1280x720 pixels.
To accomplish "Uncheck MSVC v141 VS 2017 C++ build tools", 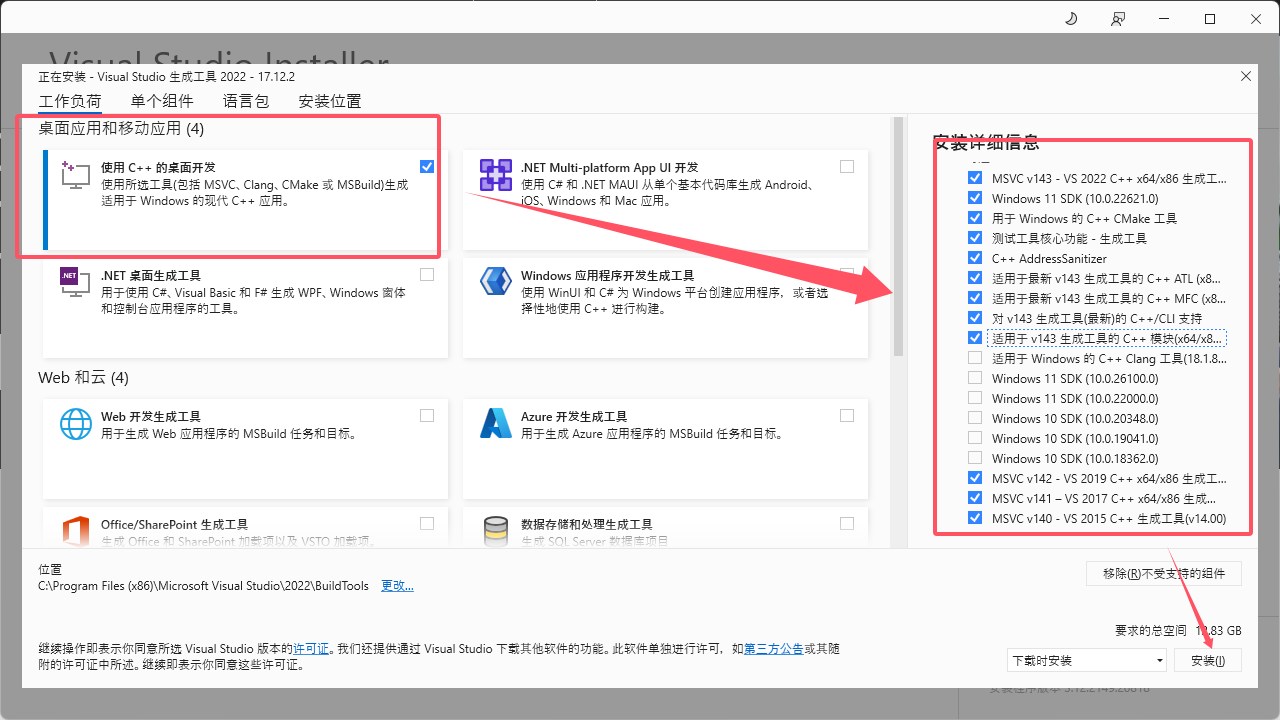I will [x=975, y=498].
